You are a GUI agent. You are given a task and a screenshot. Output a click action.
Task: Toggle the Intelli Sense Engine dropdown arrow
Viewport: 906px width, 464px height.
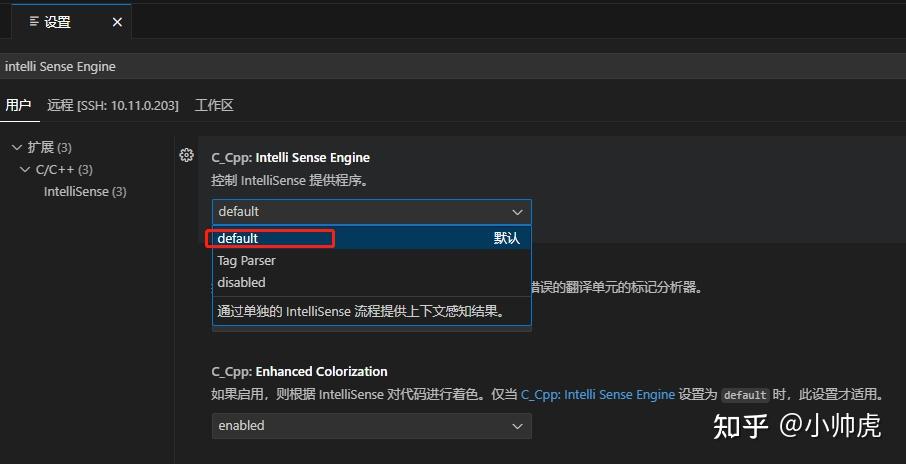tap(517, 212)
